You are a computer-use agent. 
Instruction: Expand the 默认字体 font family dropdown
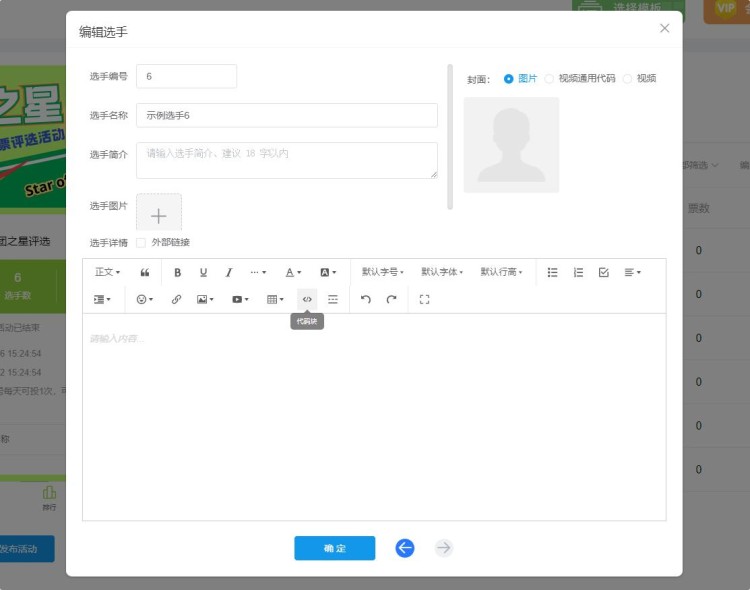coord(441,272)
